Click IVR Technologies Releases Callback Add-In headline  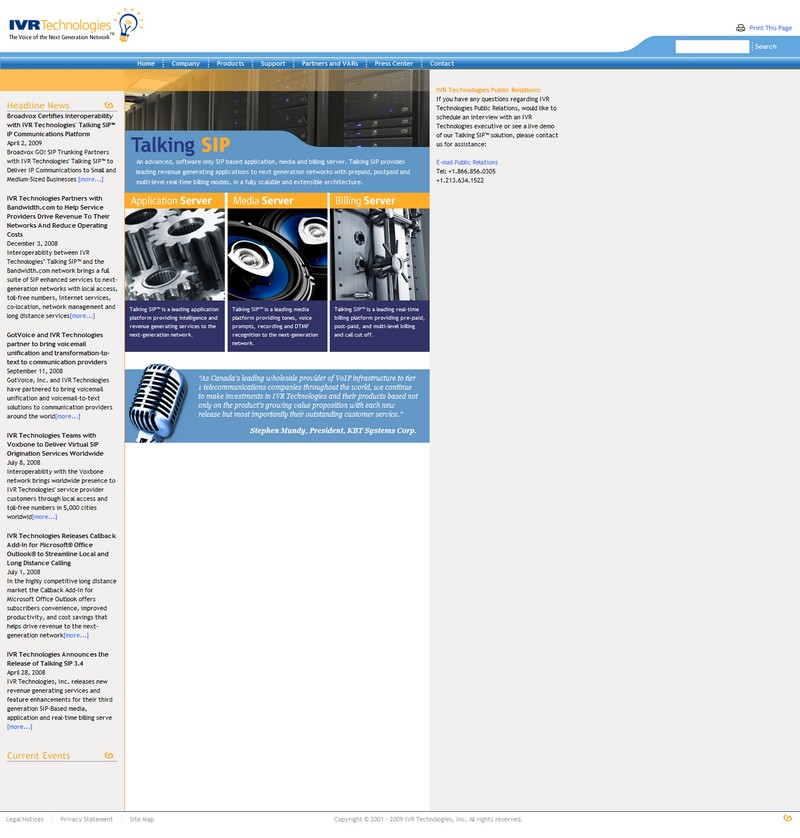pyautogui.click(x=61, y=549)
